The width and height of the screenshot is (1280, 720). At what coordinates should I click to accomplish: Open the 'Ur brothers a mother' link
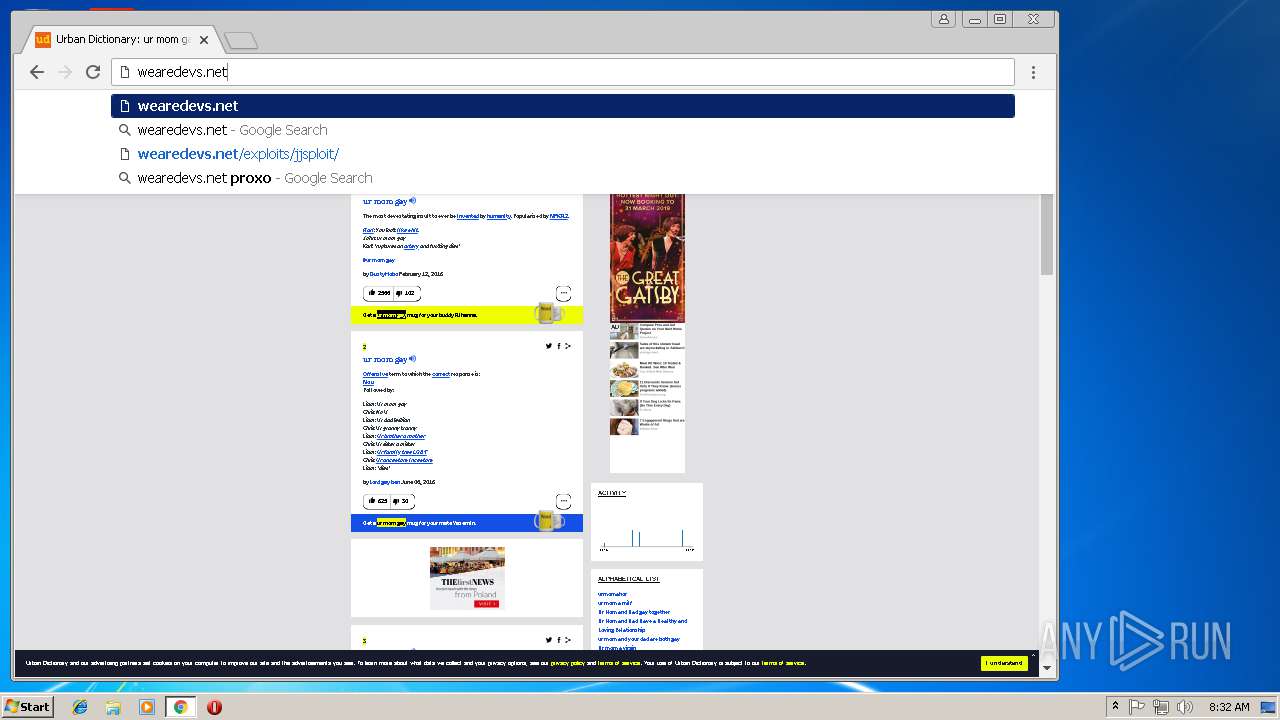click(401, 436)
